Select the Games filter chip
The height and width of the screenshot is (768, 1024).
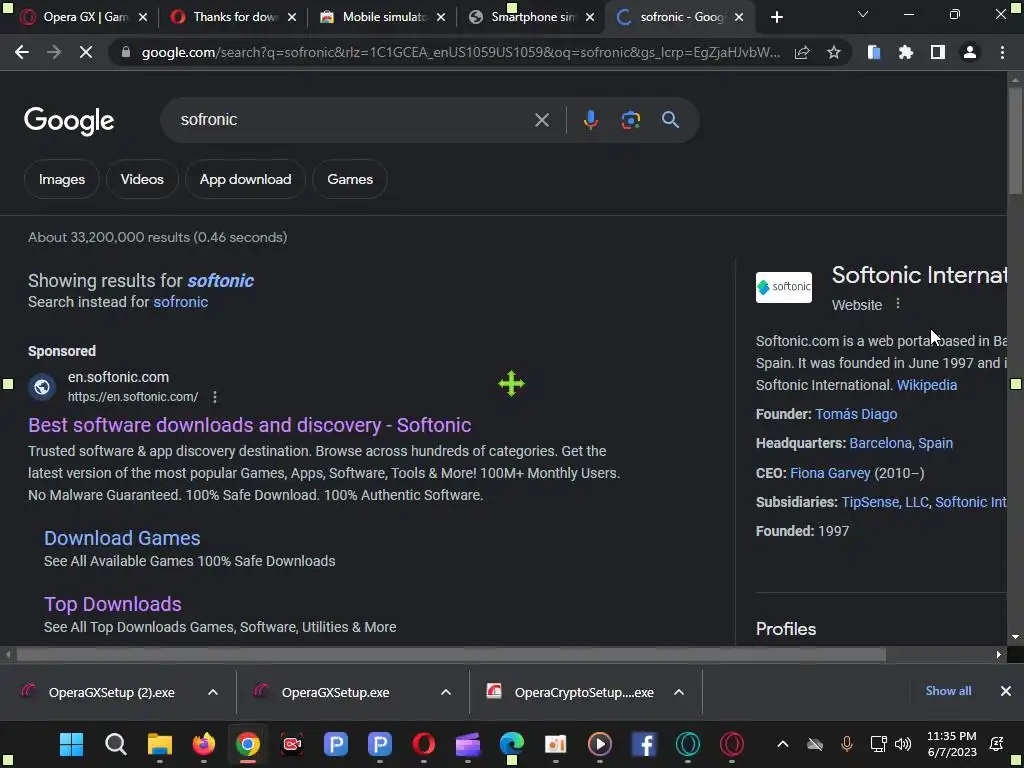[x=350, y=180]
